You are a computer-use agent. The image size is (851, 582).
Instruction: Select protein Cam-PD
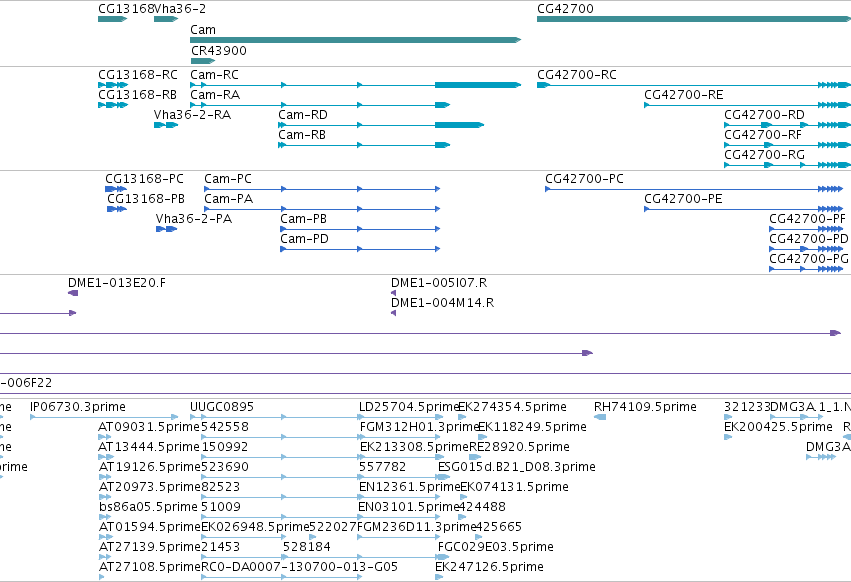point(360,249)
